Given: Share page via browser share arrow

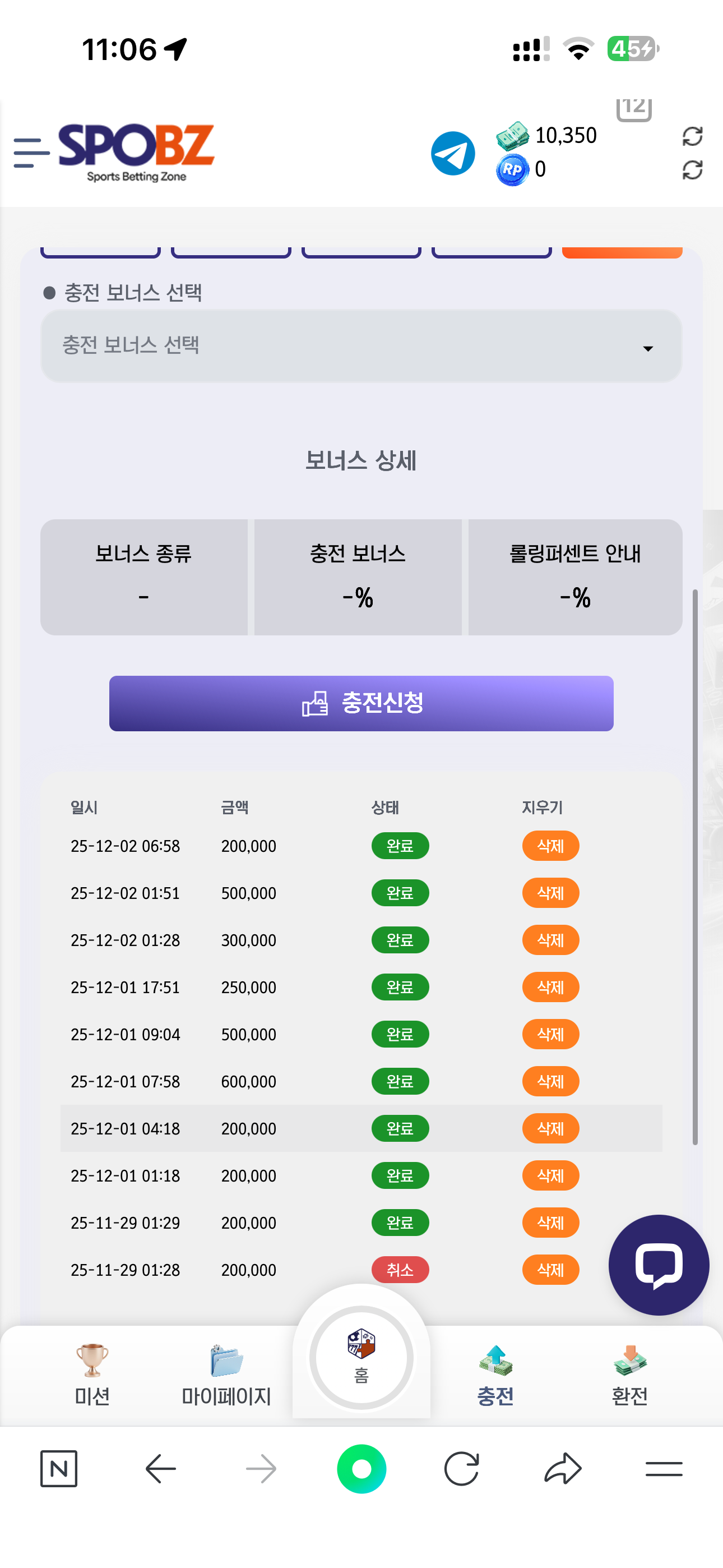Looking at the screenshot, I should [562, 1469].
